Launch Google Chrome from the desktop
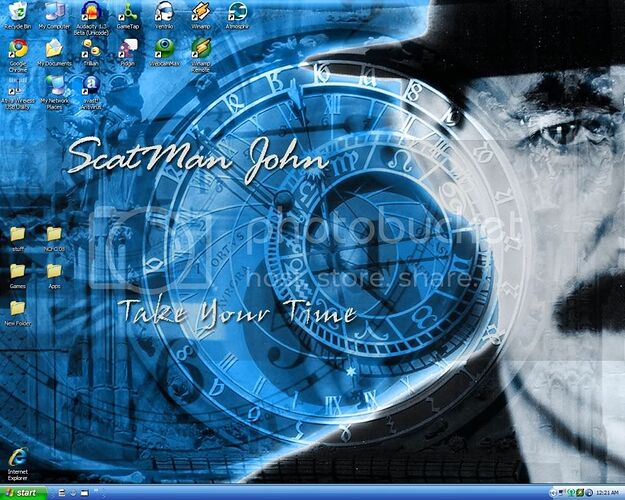This screenshot has height=500, width=625. (17, 49)
